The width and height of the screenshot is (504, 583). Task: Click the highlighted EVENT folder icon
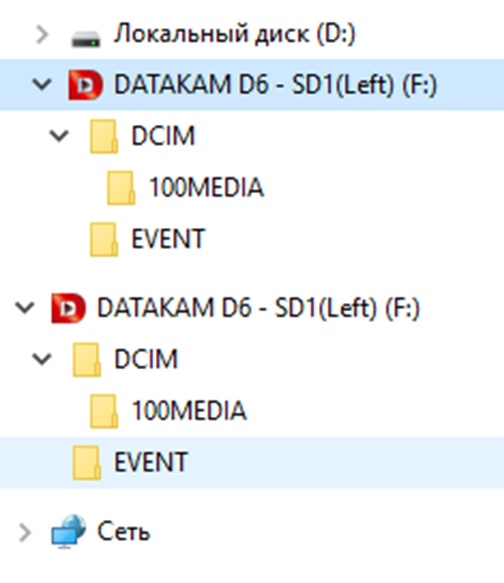[x=87, y=462]
